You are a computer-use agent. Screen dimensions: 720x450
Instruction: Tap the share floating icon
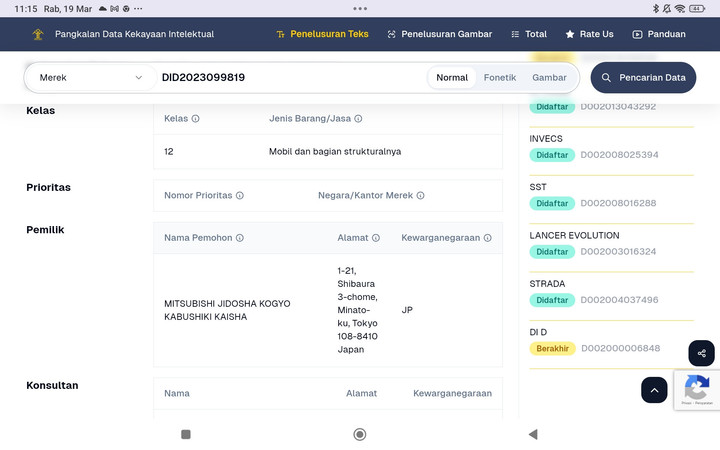click(701, 353)
